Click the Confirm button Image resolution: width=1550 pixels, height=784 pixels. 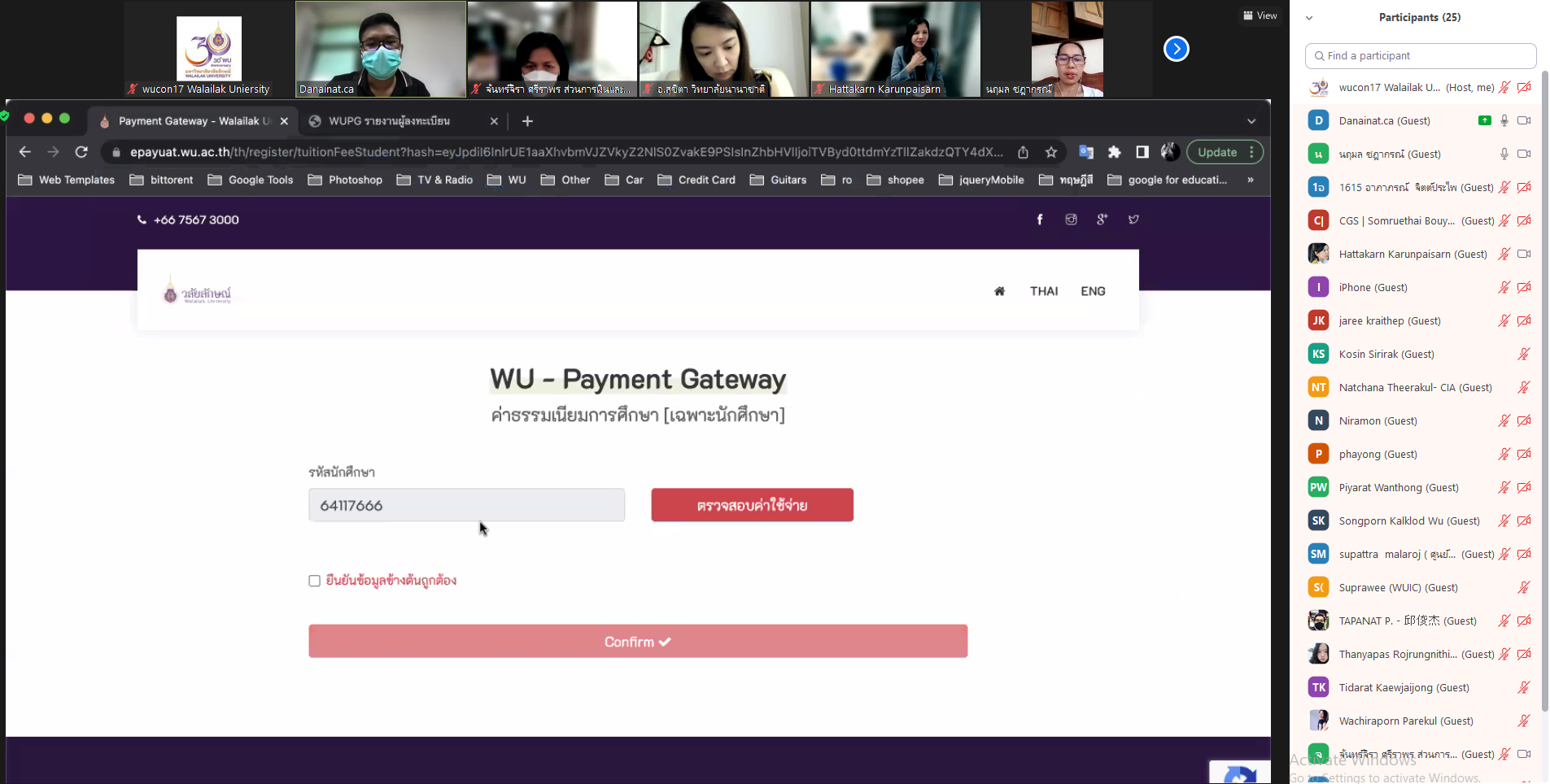(x=638, y=642)
